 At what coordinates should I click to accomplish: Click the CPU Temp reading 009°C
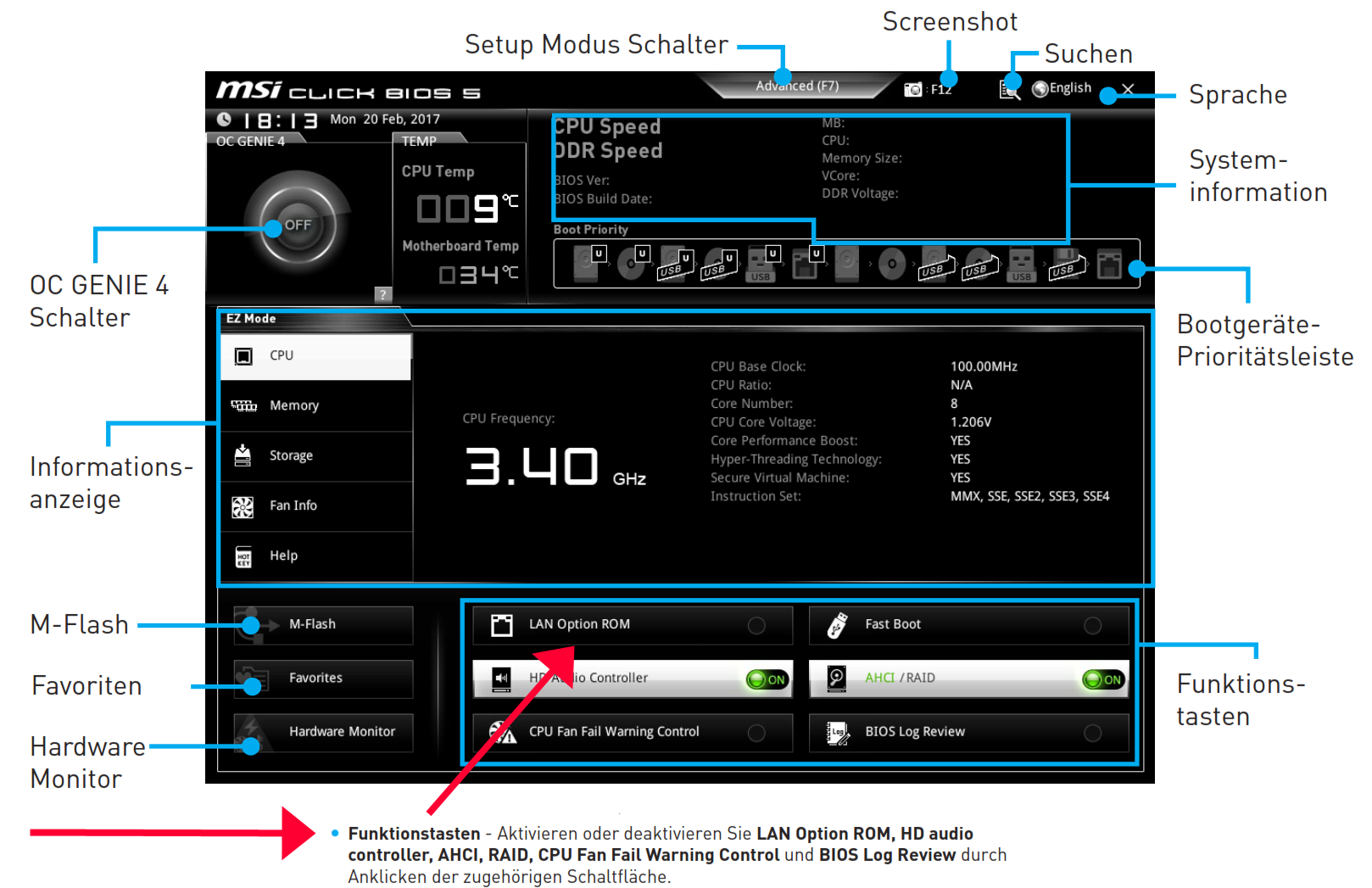pos(467,208)
